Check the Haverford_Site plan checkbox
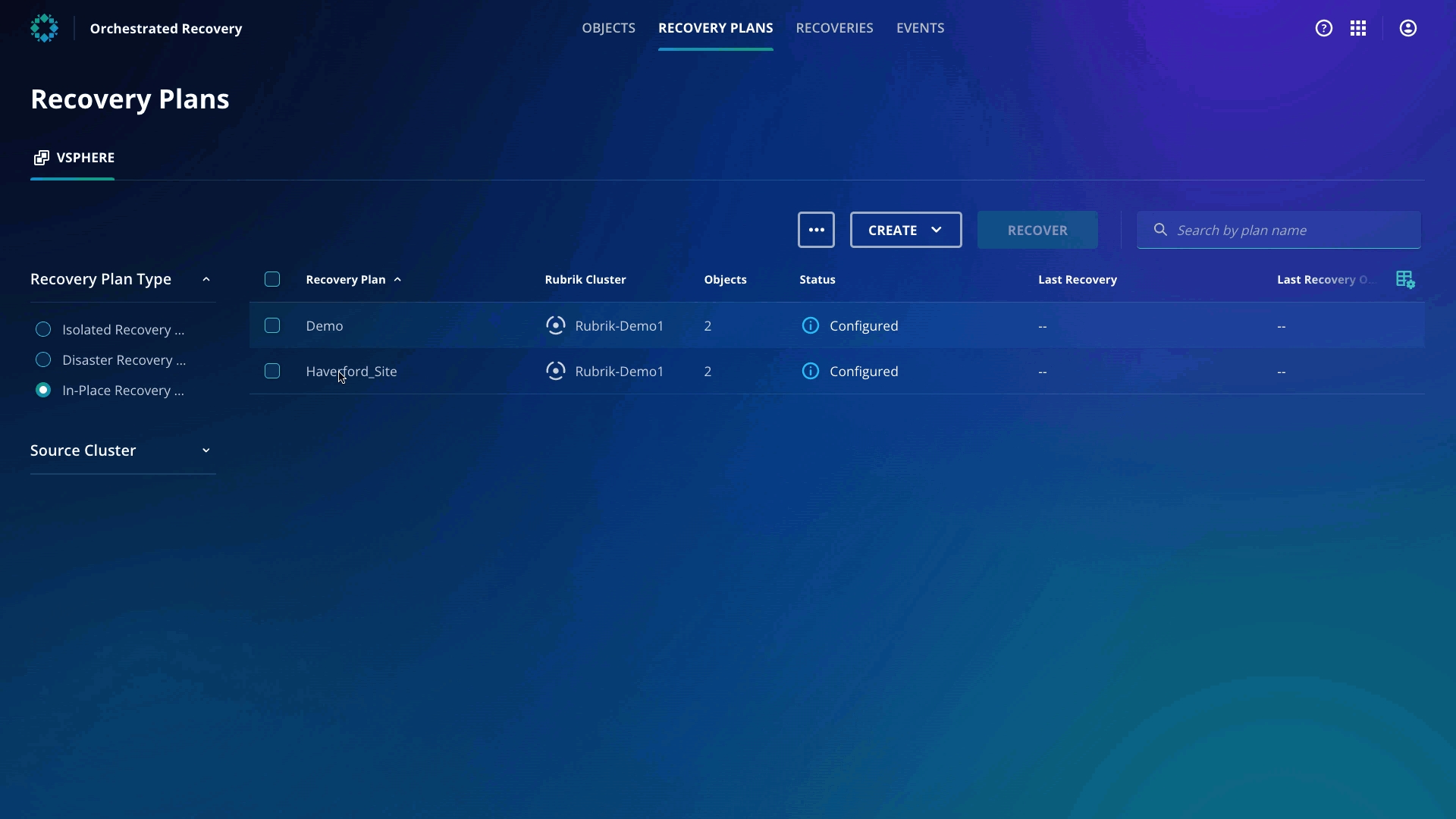This screenshot has height=819, width=1456. click(272, 371)
